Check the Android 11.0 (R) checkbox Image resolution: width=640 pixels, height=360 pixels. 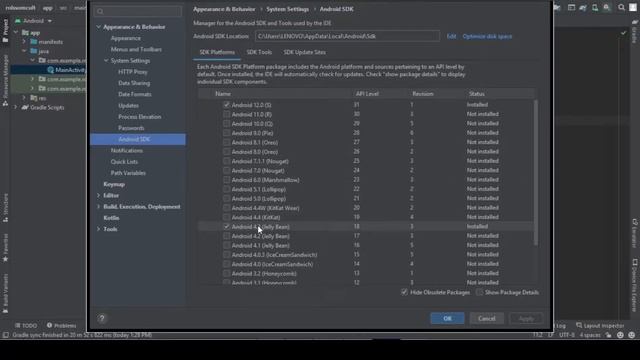[x=227, y=114]
